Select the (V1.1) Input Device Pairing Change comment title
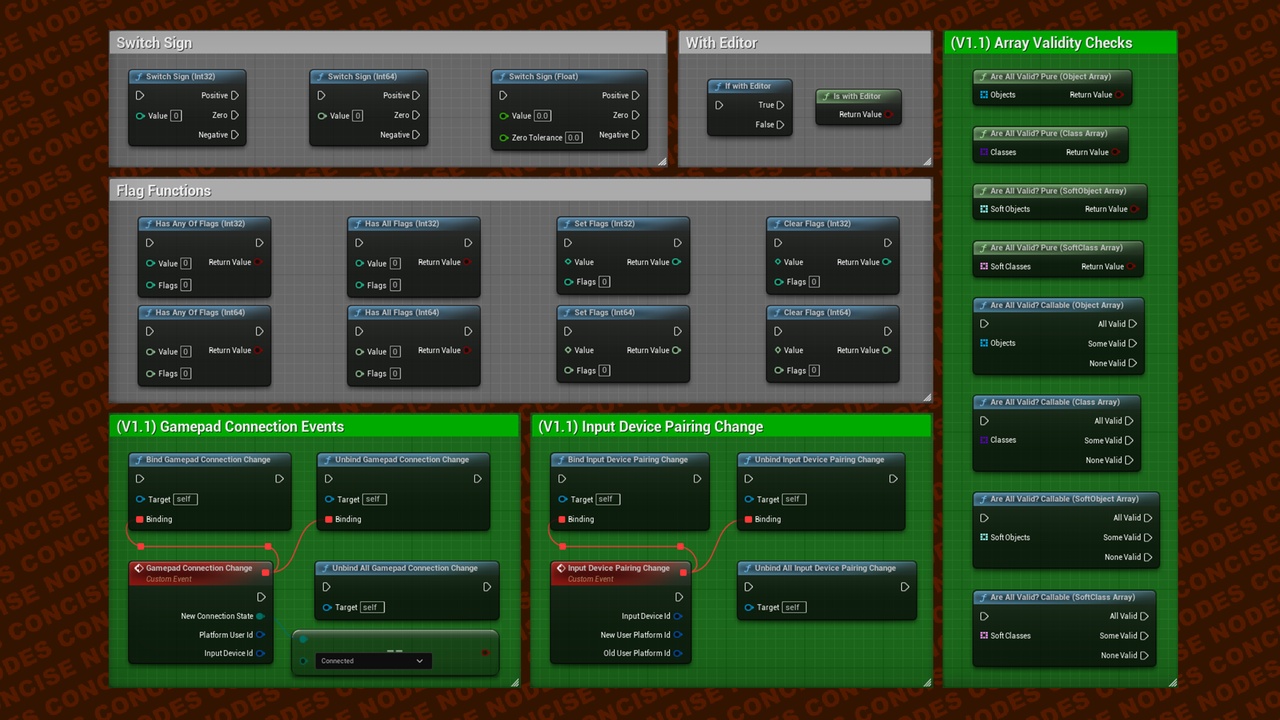 pos(650,427)
